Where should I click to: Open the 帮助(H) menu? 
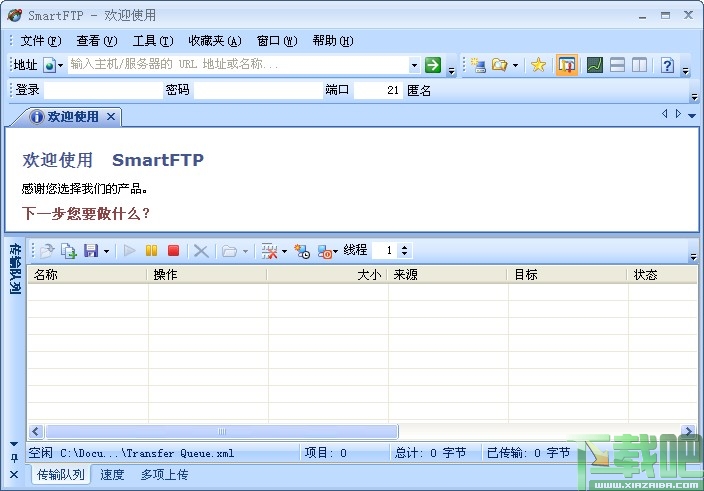point(333,41)
